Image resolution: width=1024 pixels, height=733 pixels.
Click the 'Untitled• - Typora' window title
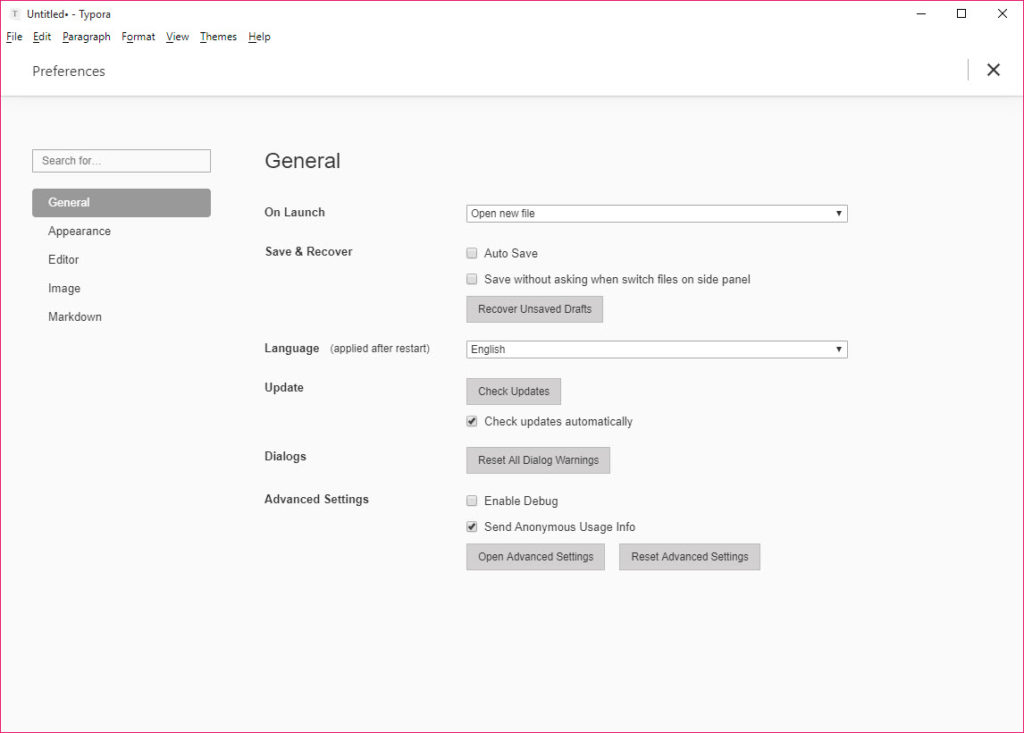[69, 14]
